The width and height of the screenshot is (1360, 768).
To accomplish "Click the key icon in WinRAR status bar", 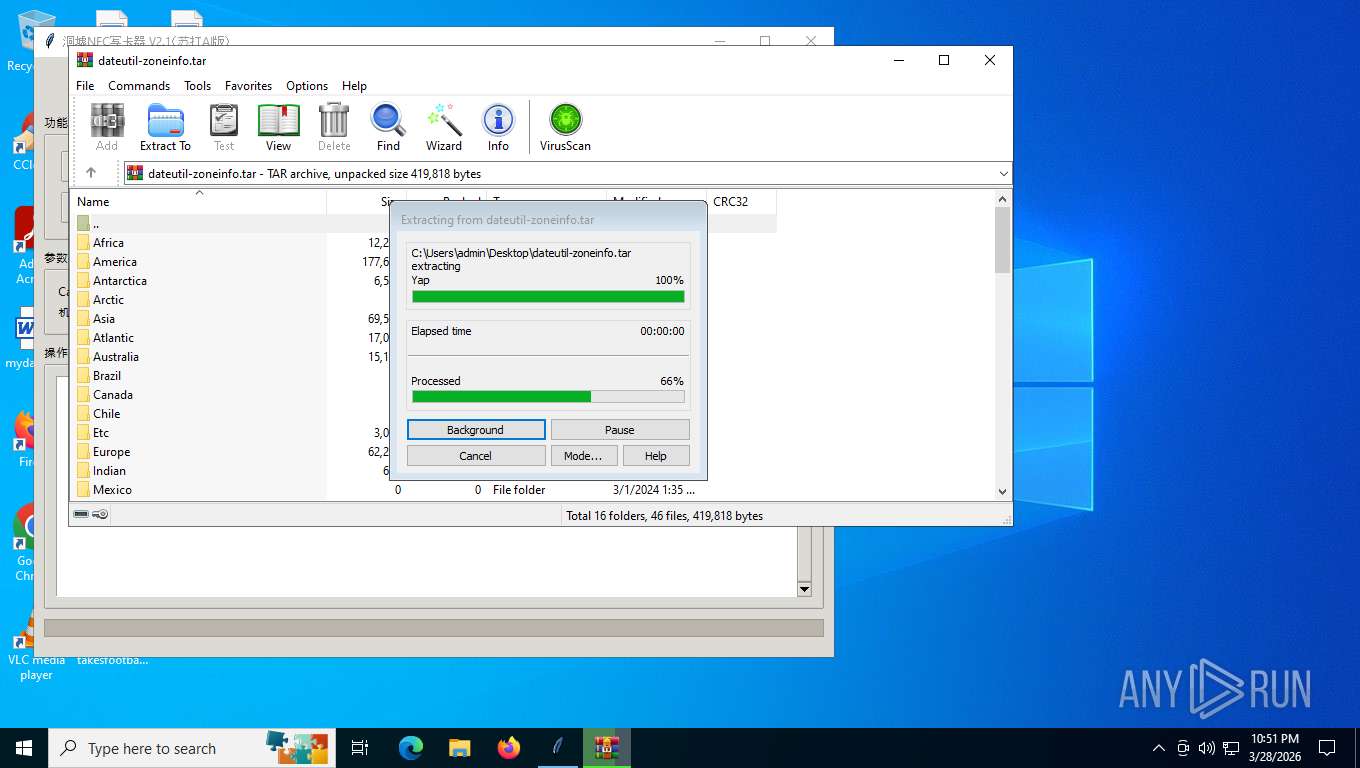I will point(100,514).
